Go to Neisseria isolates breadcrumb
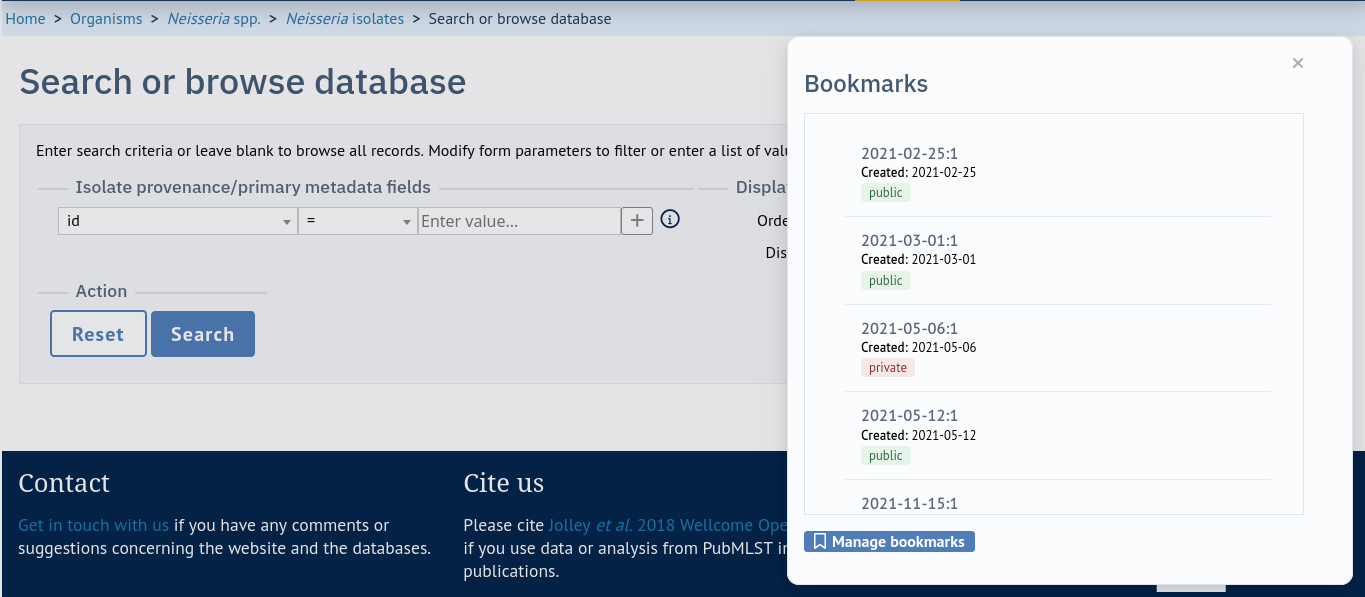1365x597 pixels. pyautogui.click(x=345, y=18)
